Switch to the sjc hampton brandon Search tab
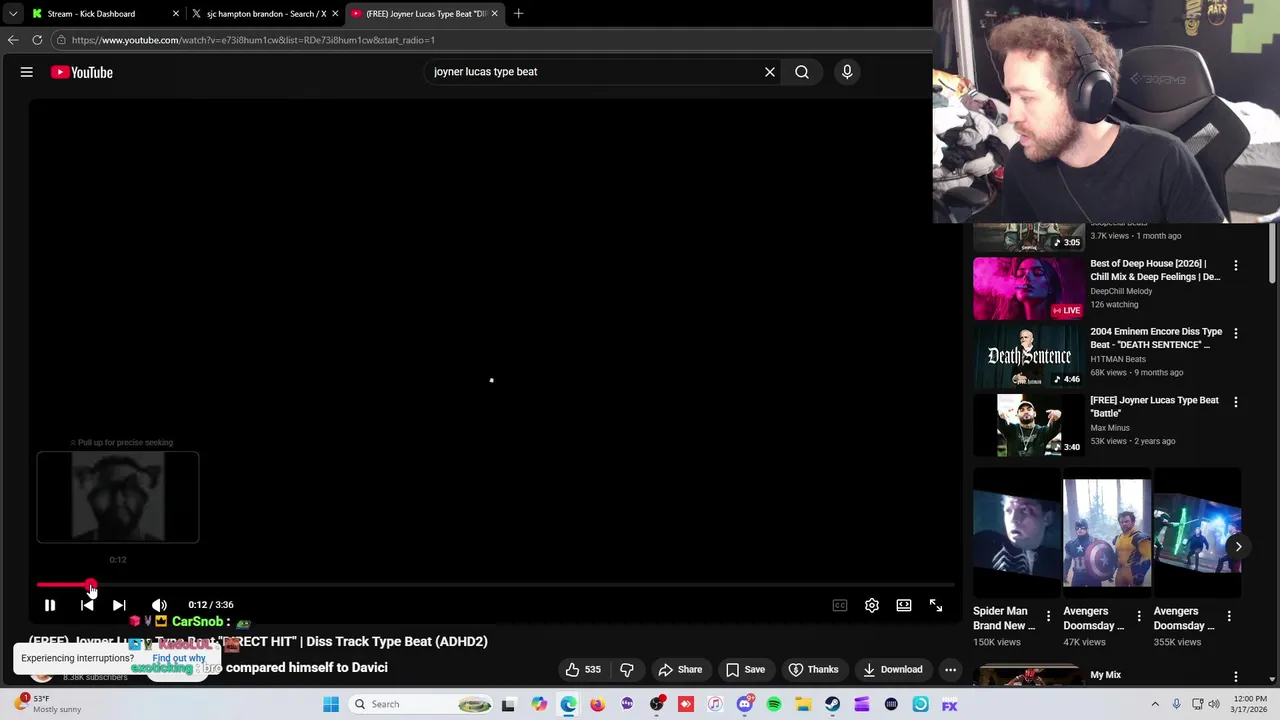1280x720 pixels. (x=265, y=14)
